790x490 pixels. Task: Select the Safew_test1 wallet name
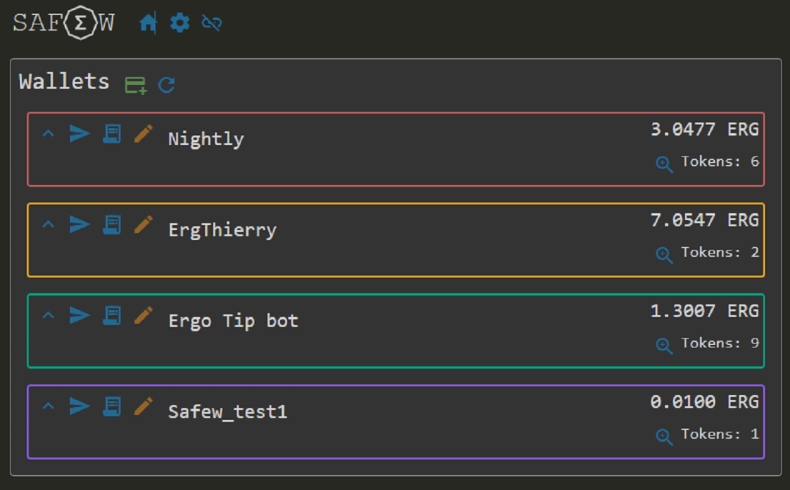227,412
